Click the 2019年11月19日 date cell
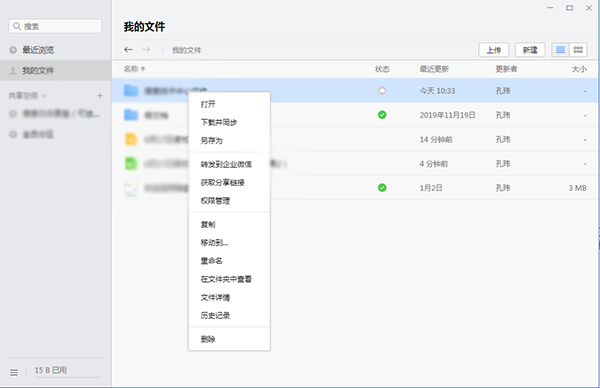The height and width of the screenshot is (388, 600). click(447, 115)
